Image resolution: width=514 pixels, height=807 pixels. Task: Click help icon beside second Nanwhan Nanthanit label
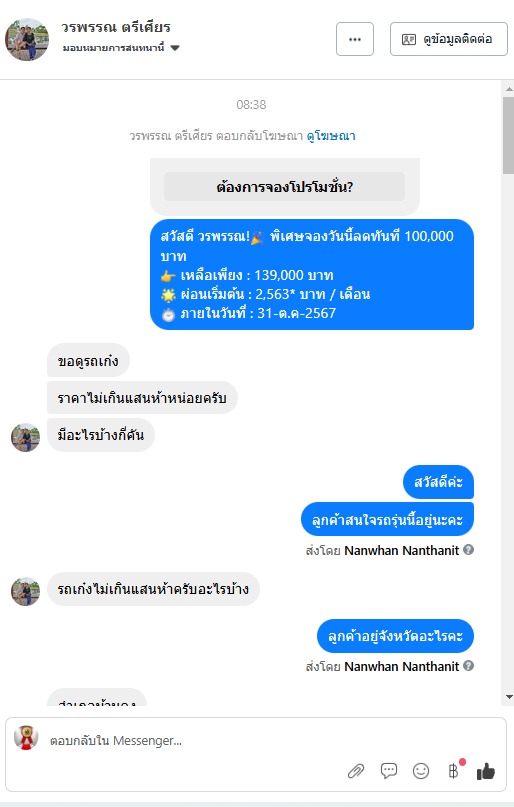coord(468,665)
